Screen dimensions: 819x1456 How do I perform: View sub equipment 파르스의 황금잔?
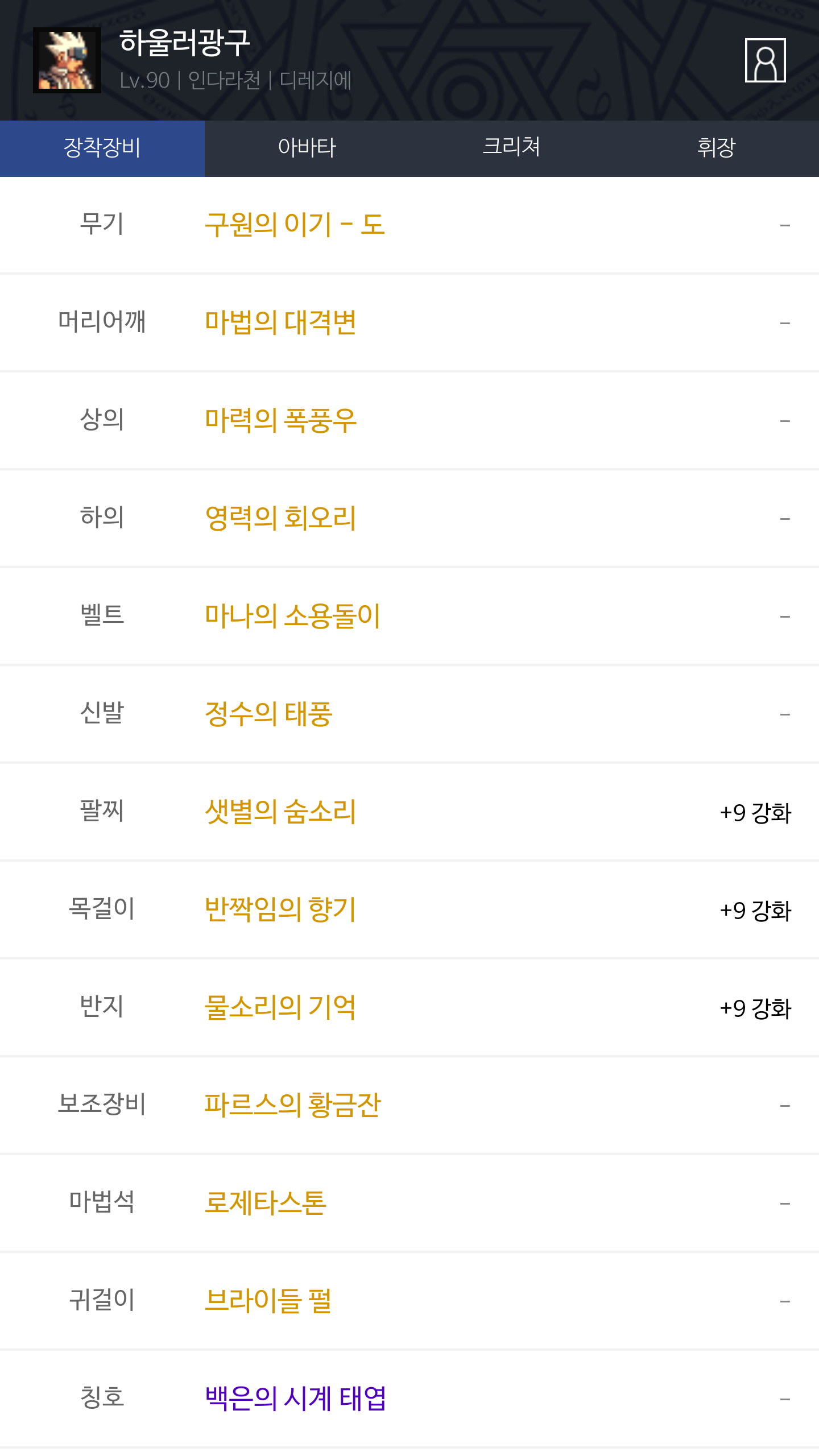pyautogui.click(x=292, y=1105)
